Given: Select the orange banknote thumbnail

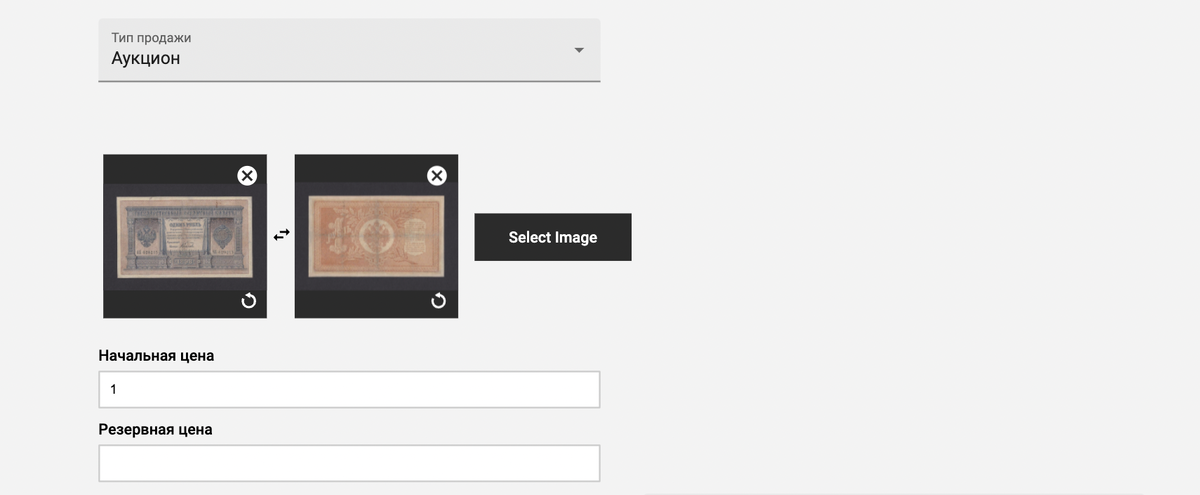Looking at the screenshot, I should click(x=376, y=237).
